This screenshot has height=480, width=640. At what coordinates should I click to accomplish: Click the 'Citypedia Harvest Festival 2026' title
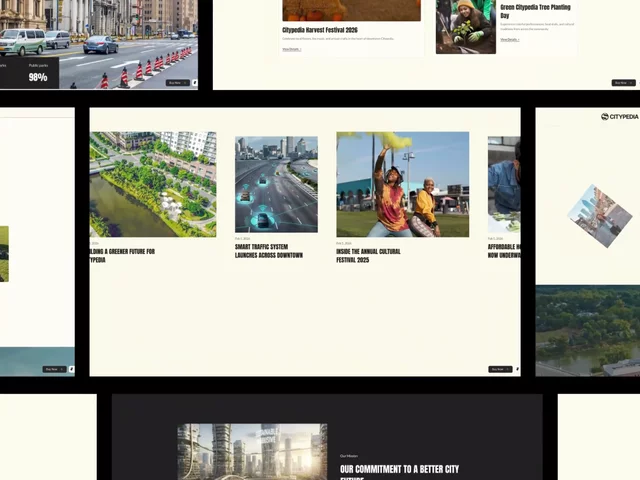pos(320,30)
